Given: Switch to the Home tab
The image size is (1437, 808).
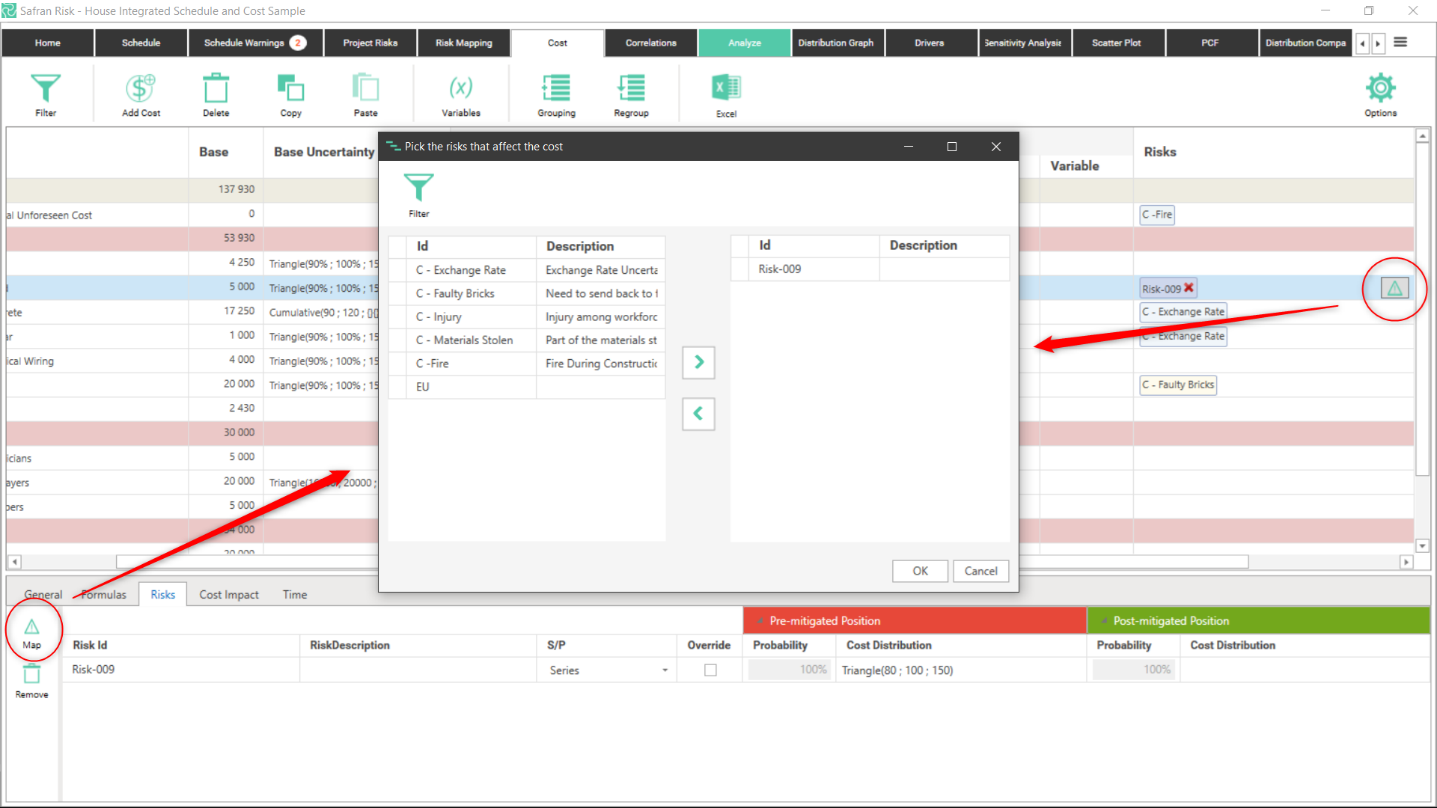Looking at the screenshot, I should [48, 43].
